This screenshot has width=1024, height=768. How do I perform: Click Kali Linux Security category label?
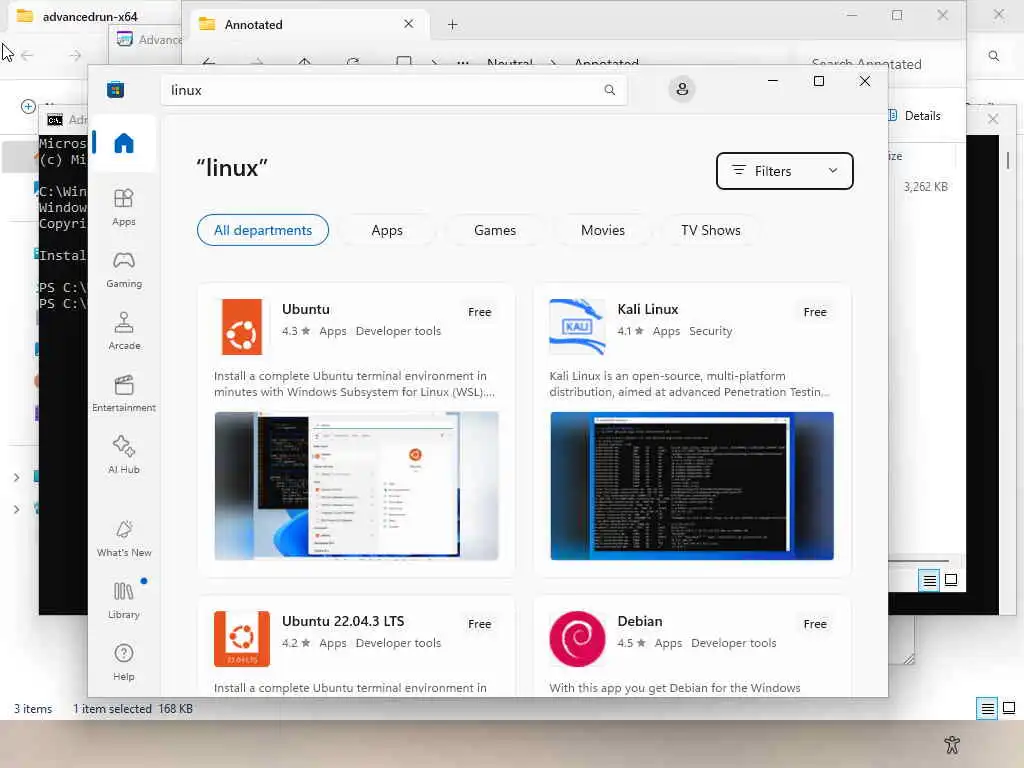tap(711, 331)
